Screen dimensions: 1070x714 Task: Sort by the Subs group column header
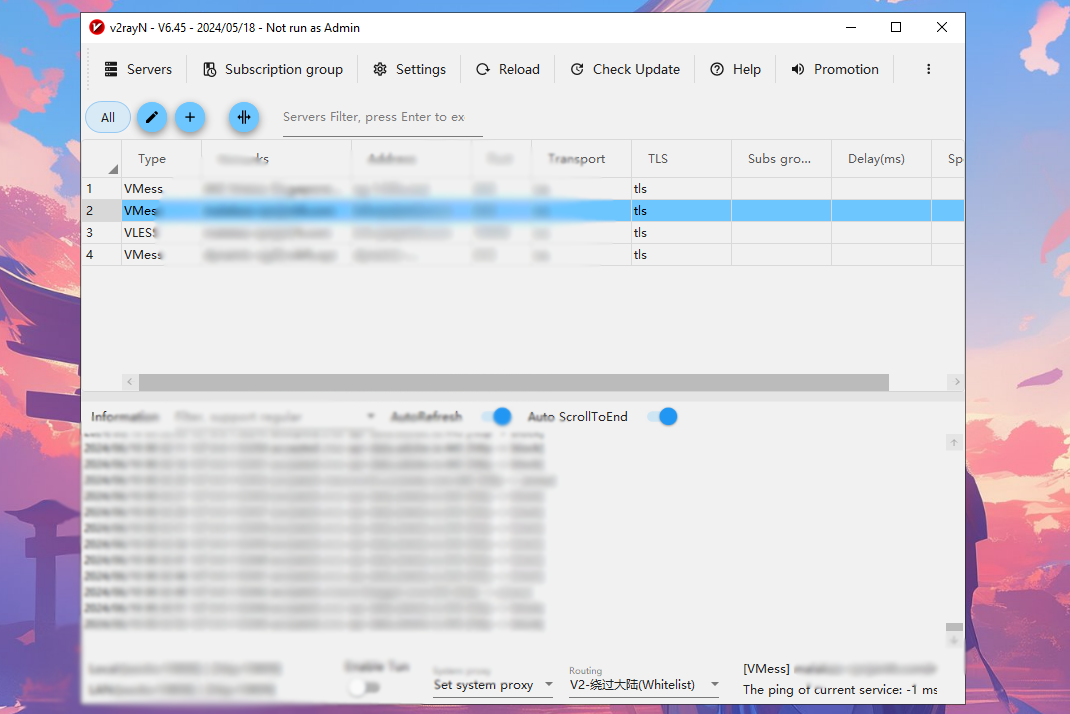[781, 158]
